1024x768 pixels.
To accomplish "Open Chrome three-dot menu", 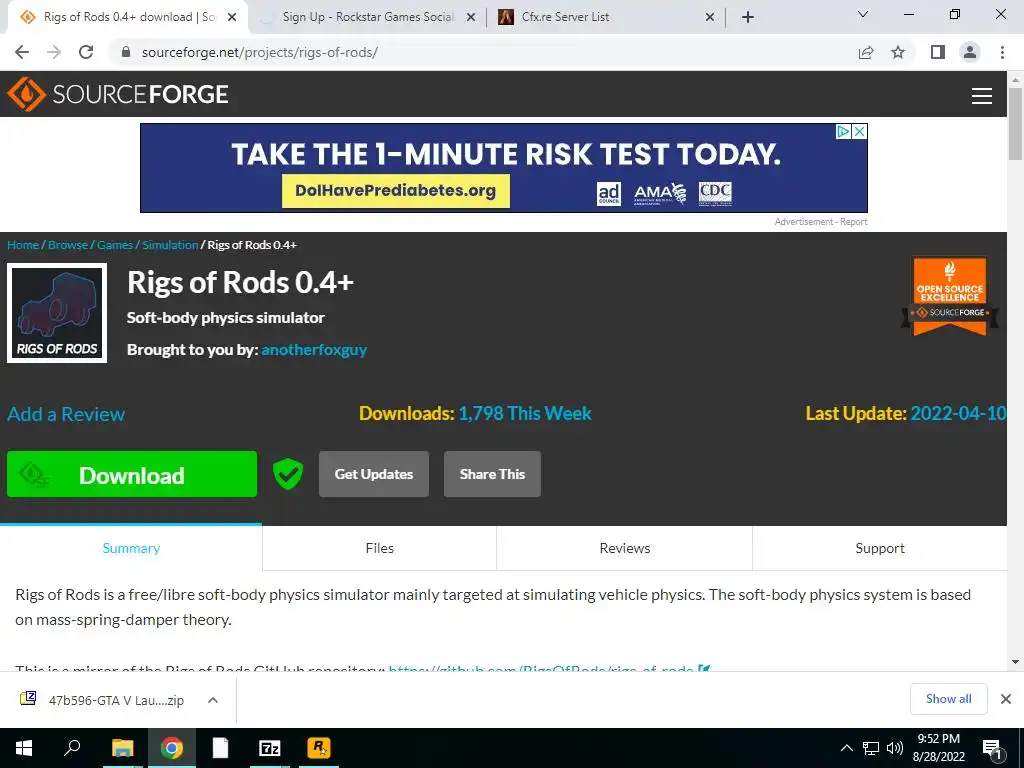I will coord(1002,52).
